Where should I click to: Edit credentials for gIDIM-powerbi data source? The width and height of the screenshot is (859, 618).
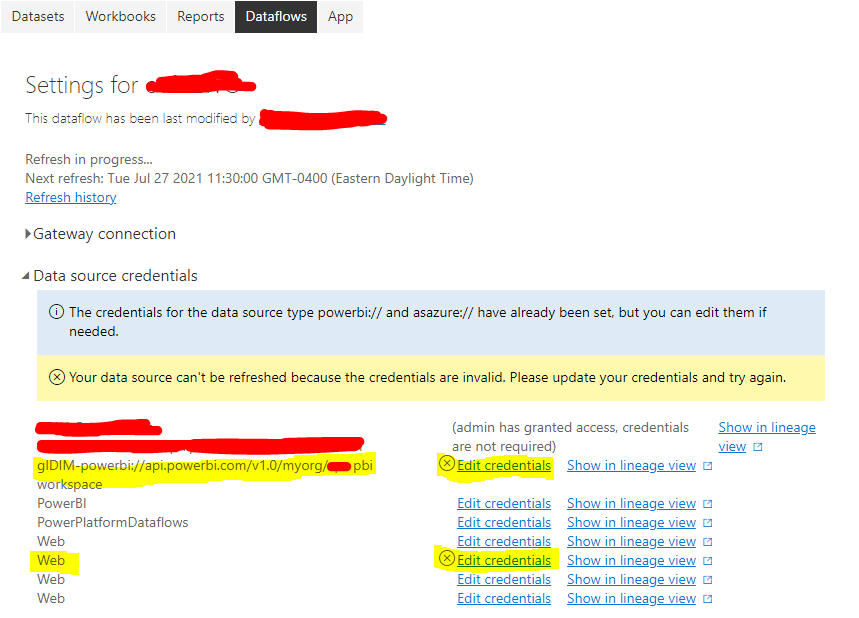[504, 466]
